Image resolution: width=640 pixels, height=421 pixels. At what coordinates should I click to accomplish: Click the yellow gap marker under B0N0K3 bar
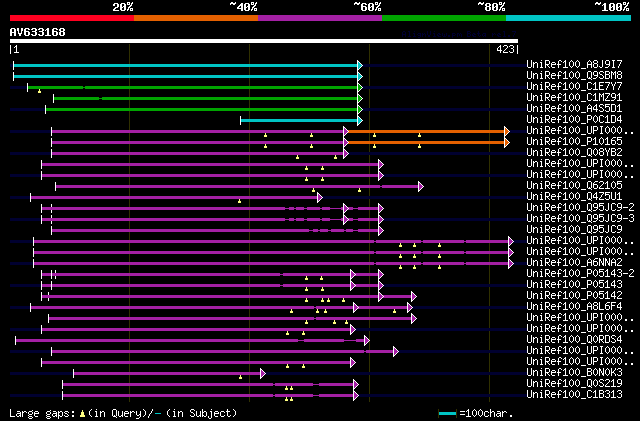tap(240, 377)
